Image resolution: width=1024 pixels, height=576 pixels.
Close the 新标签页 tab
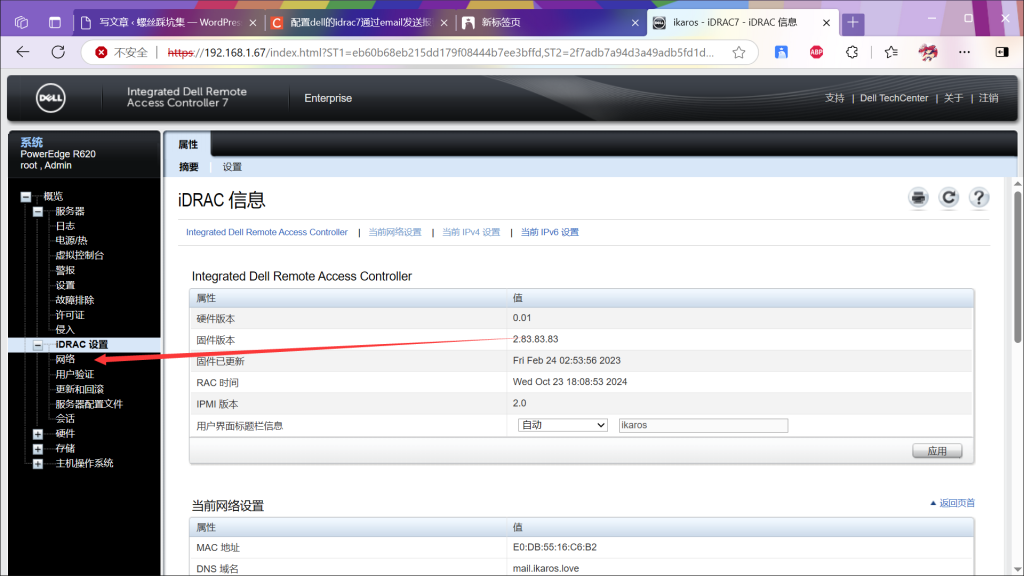click(635, 22)
